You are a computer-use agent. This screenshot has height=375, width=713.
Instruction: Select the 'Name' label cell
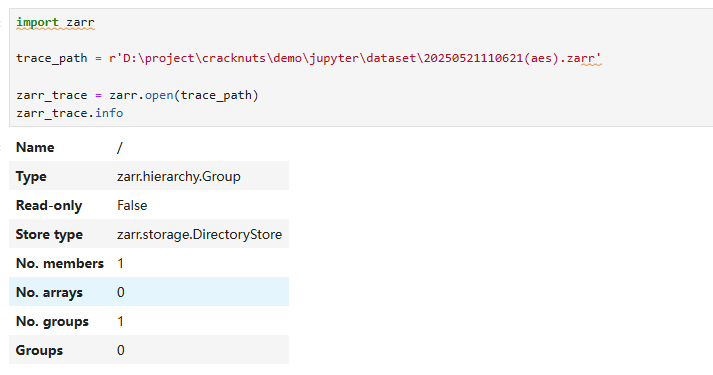[35, 147]
